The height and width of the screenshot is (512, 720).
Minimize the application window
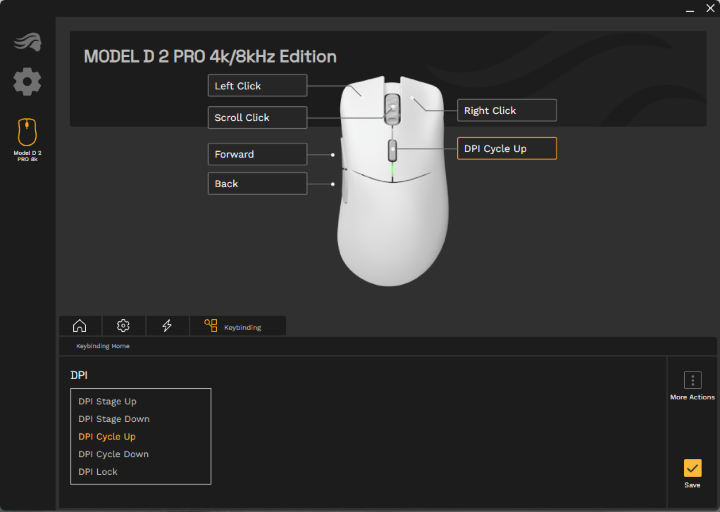[x=690, y=9]
